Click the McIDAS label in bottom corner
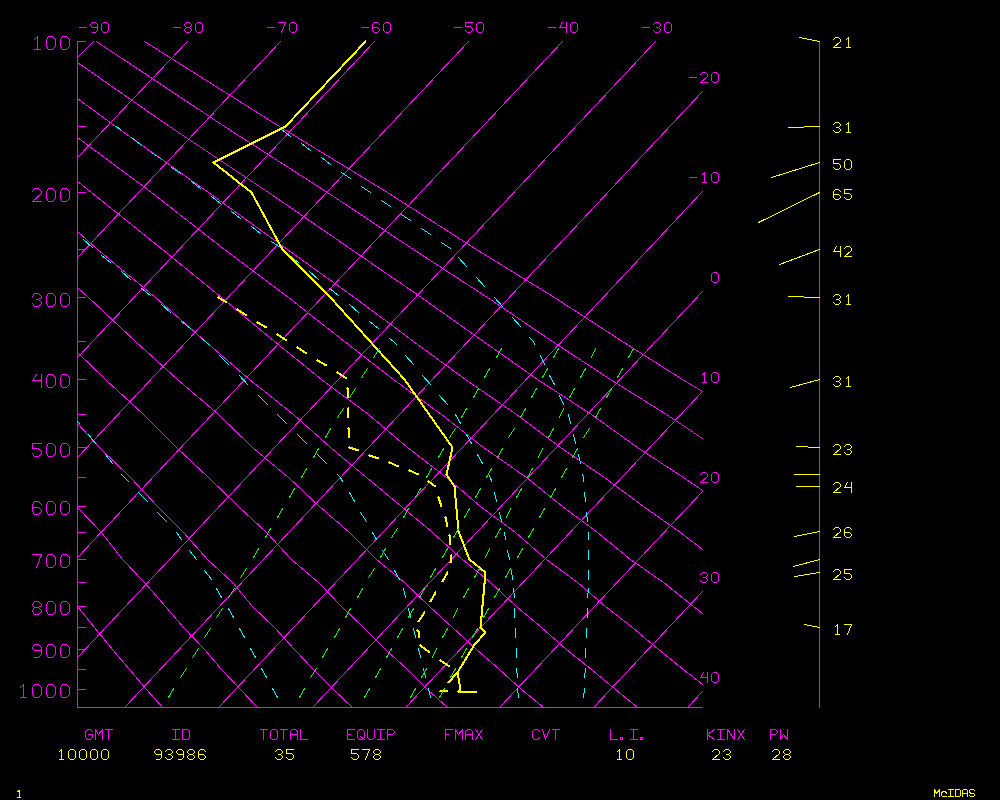Image resolution: width=1000 pixels, height=800 pixels. click(954, 792)
